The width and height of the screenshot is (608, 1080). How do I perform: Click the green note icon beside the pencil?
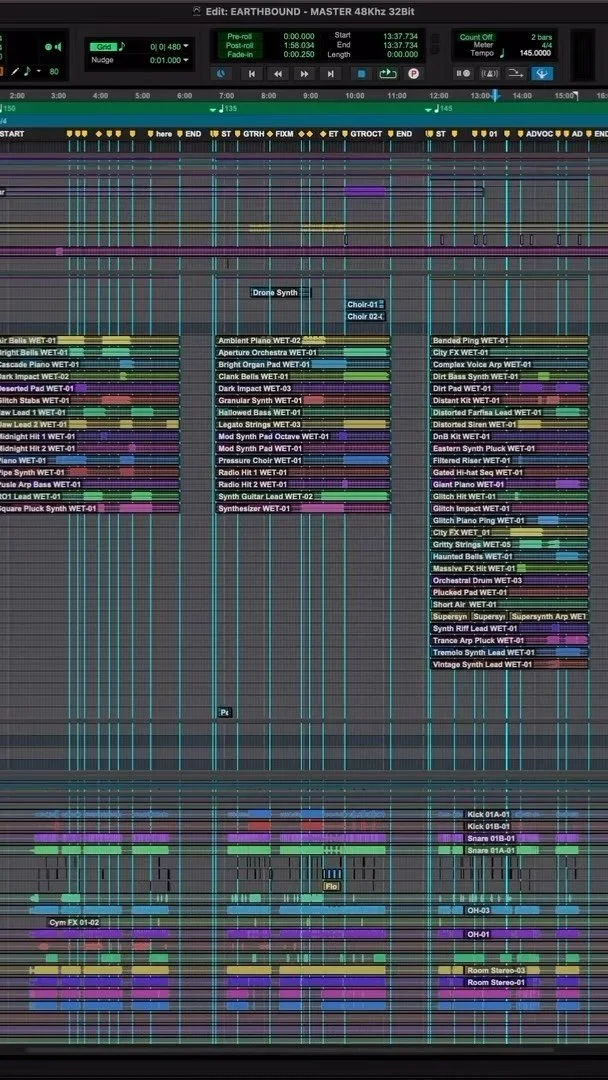tap(28, 71)
